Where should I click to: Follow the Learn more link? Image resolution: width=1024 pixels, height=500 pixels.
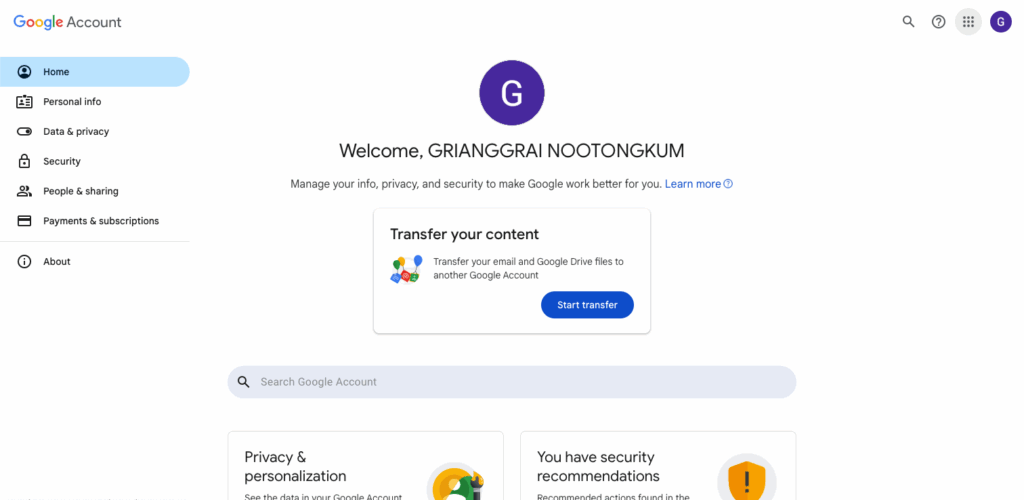click(693, 184)
